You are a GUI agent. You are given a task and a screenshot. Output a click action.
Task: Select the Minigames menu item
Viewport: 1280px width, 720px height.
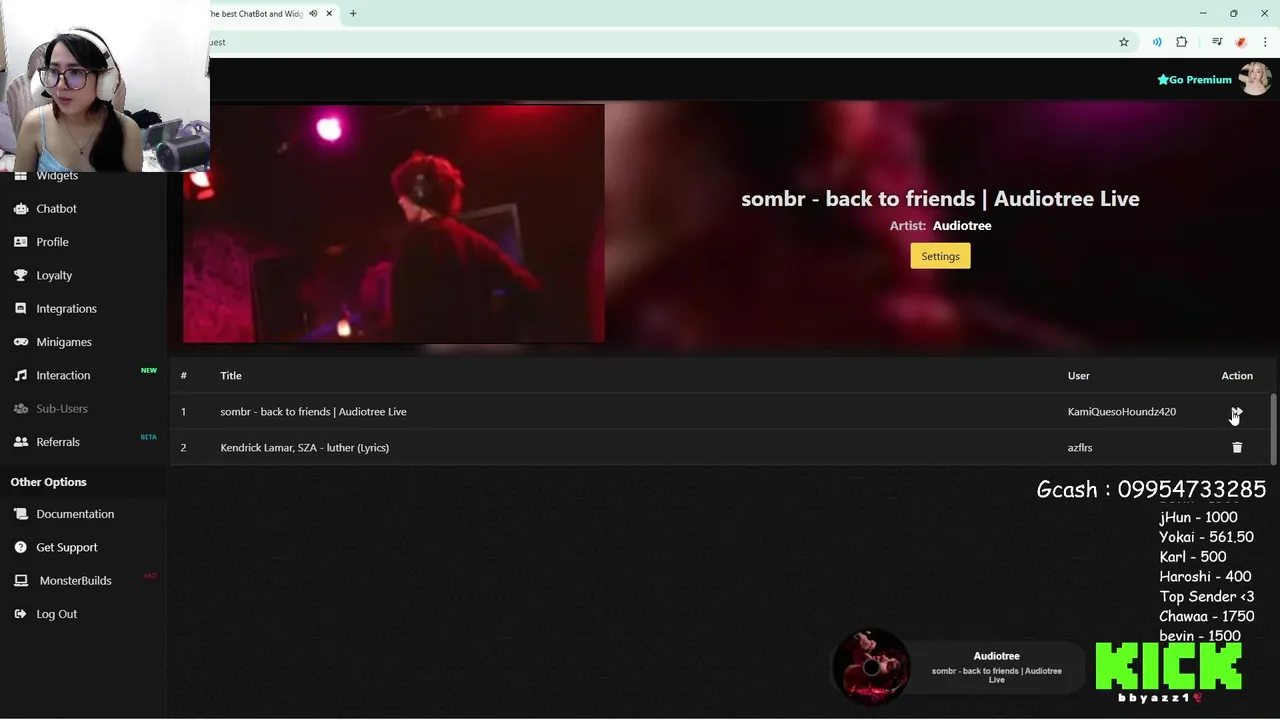[64, 342]
